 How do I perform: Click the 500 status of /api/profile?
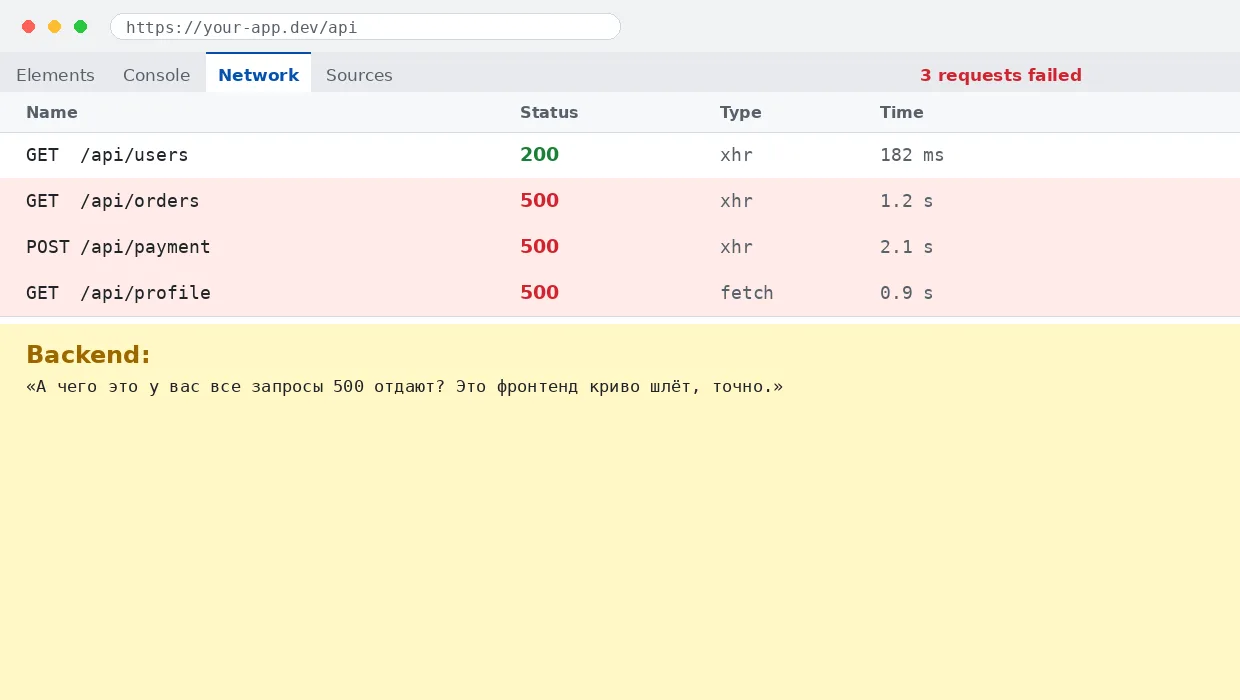[x=539, y=293]
